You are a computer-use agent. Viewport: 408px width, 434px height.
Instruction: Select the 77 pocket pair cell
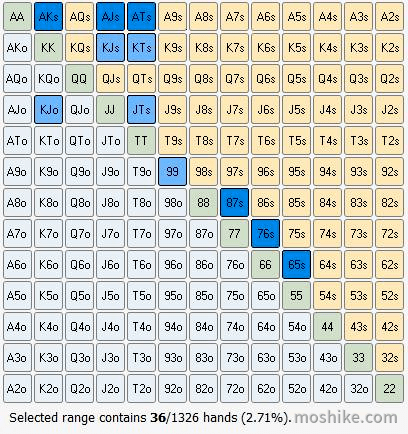[x=234, y=234]
